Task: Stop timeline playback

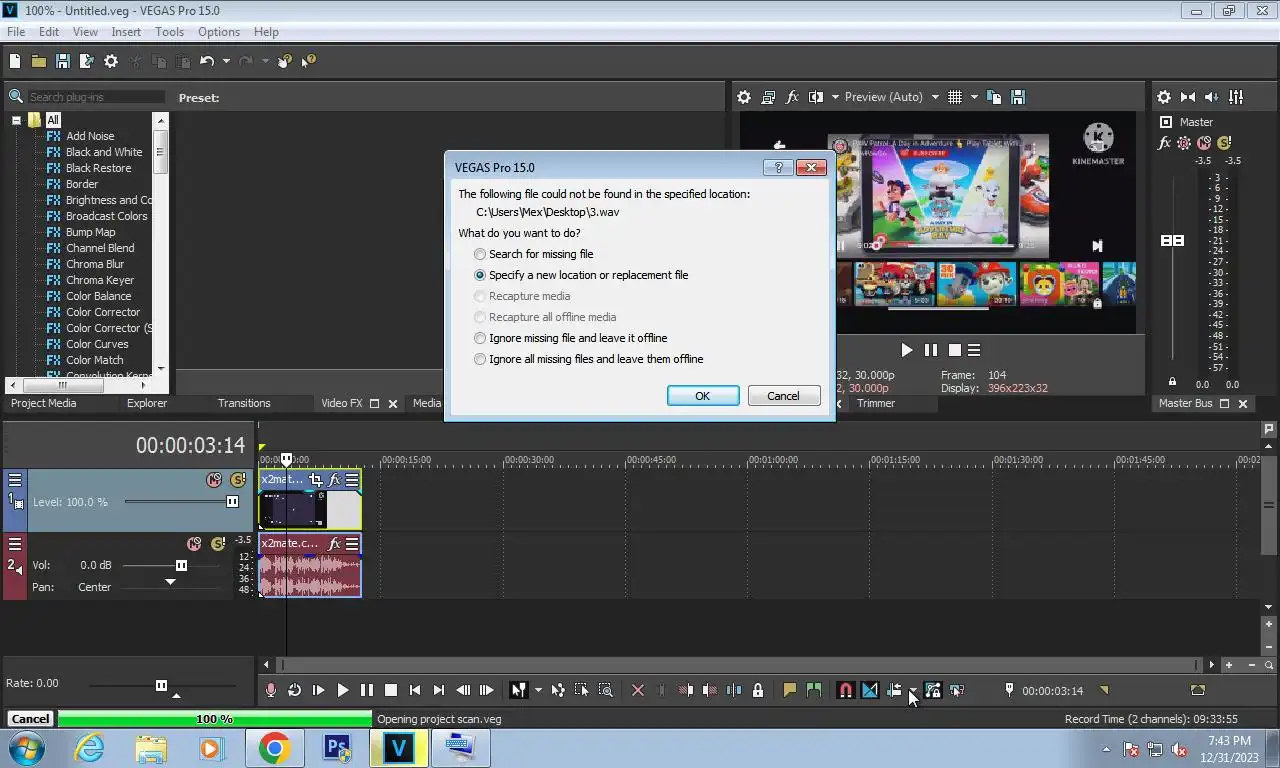Action: [391, 690]
